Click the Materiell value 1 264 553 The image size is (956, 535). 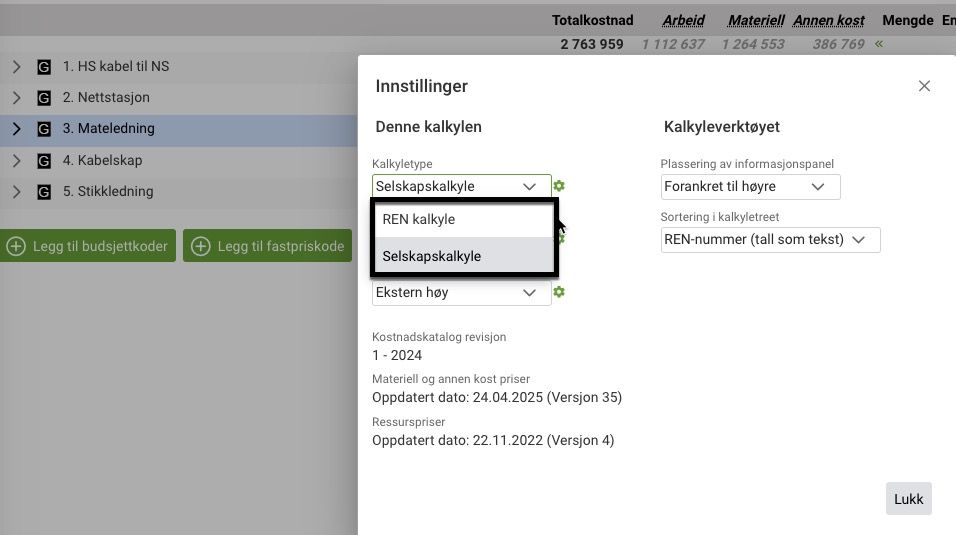pyautogui.click(x=753, y=45)
